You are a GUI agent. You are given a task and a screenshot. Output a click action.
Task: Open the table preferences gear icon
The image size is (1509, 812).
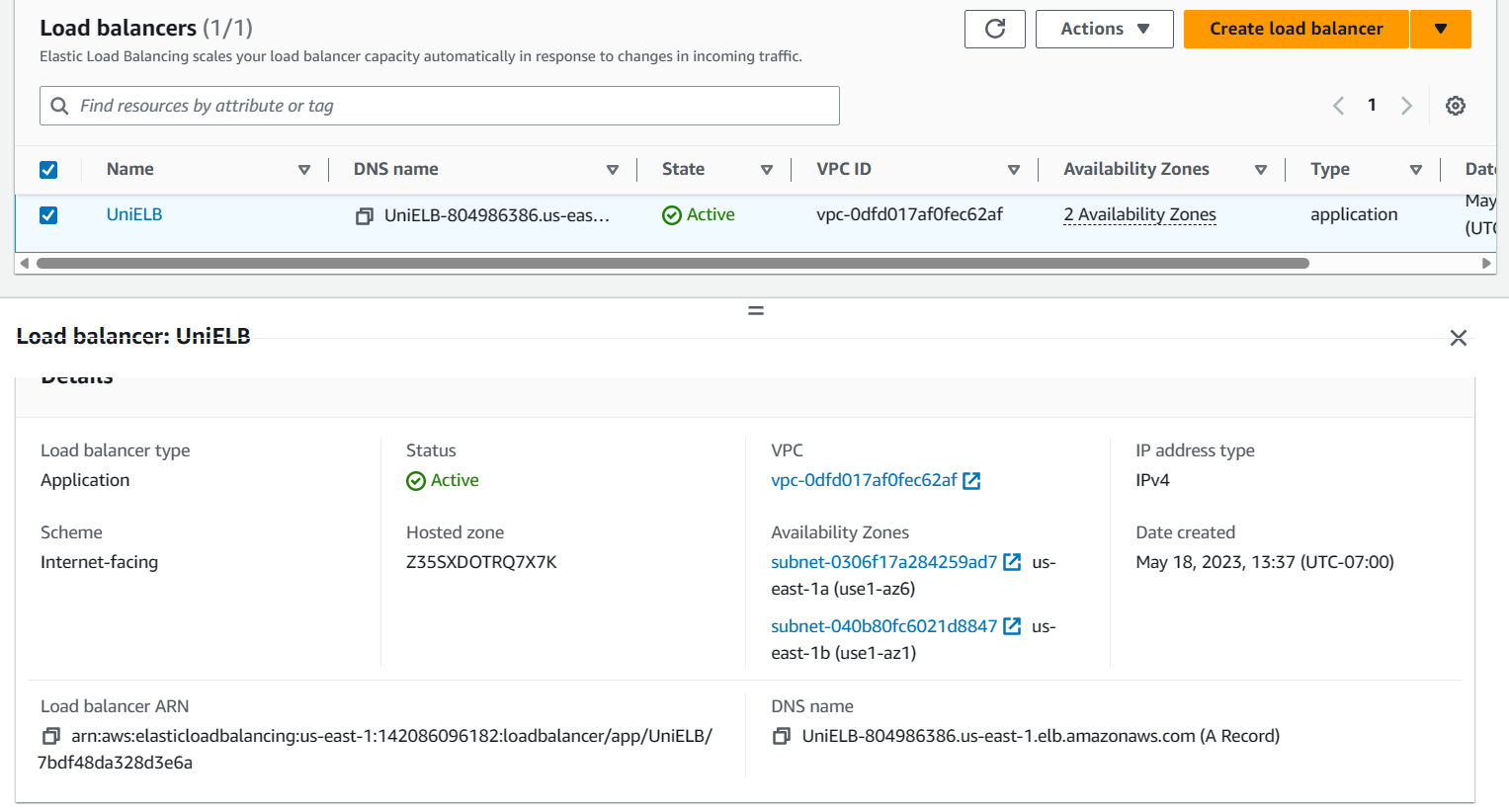[1456, 105]
